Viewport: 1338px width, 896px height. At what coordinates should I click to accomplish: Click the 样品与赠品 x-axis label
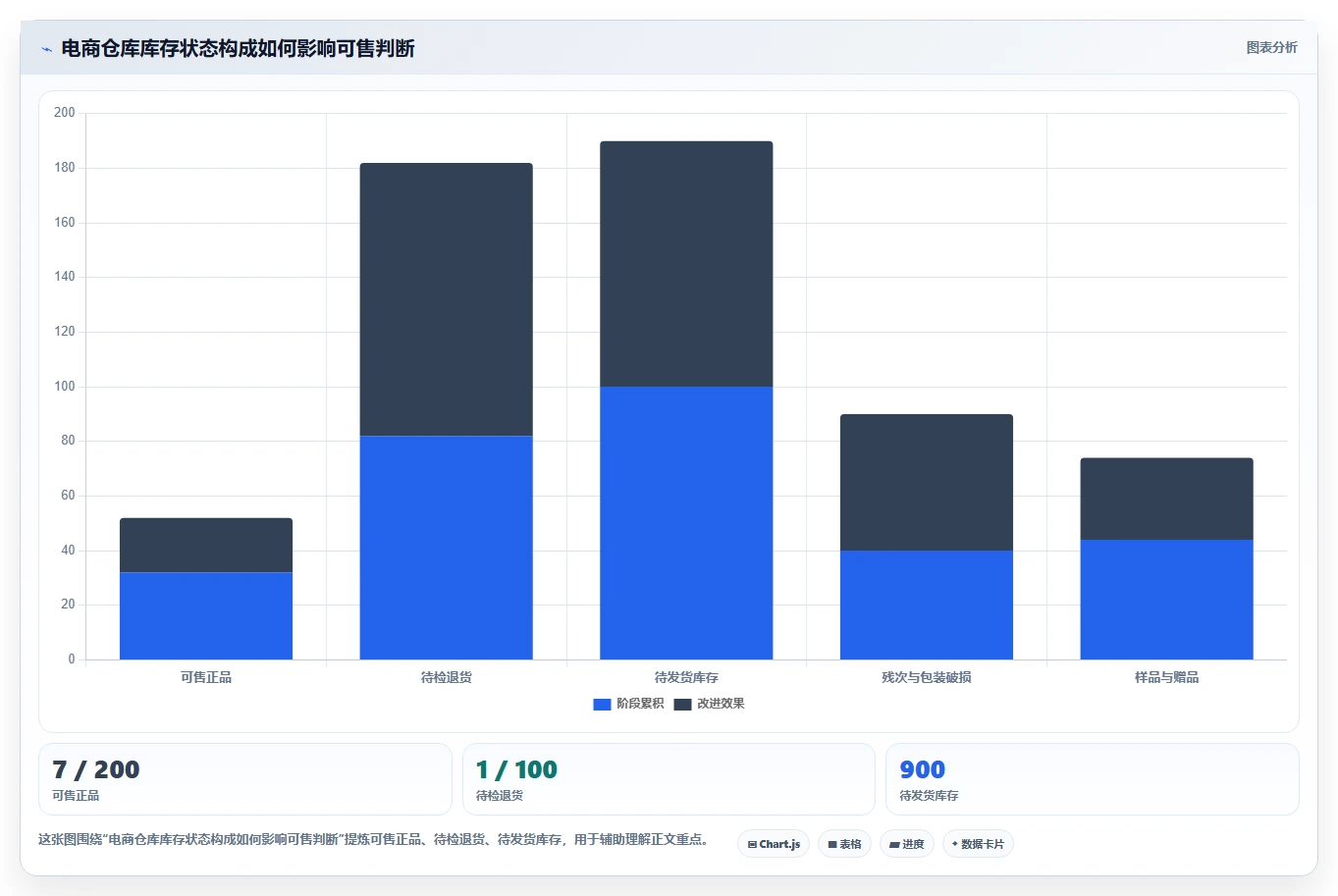1166,677
